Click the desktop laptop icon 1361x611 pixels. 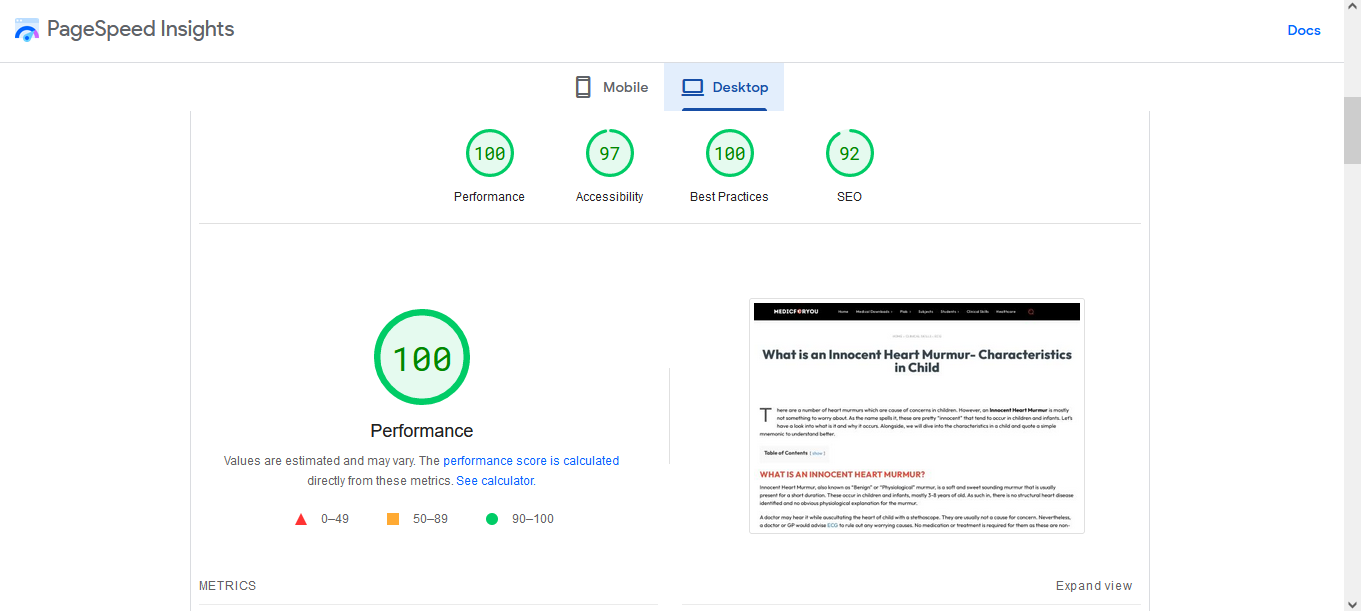693,87
